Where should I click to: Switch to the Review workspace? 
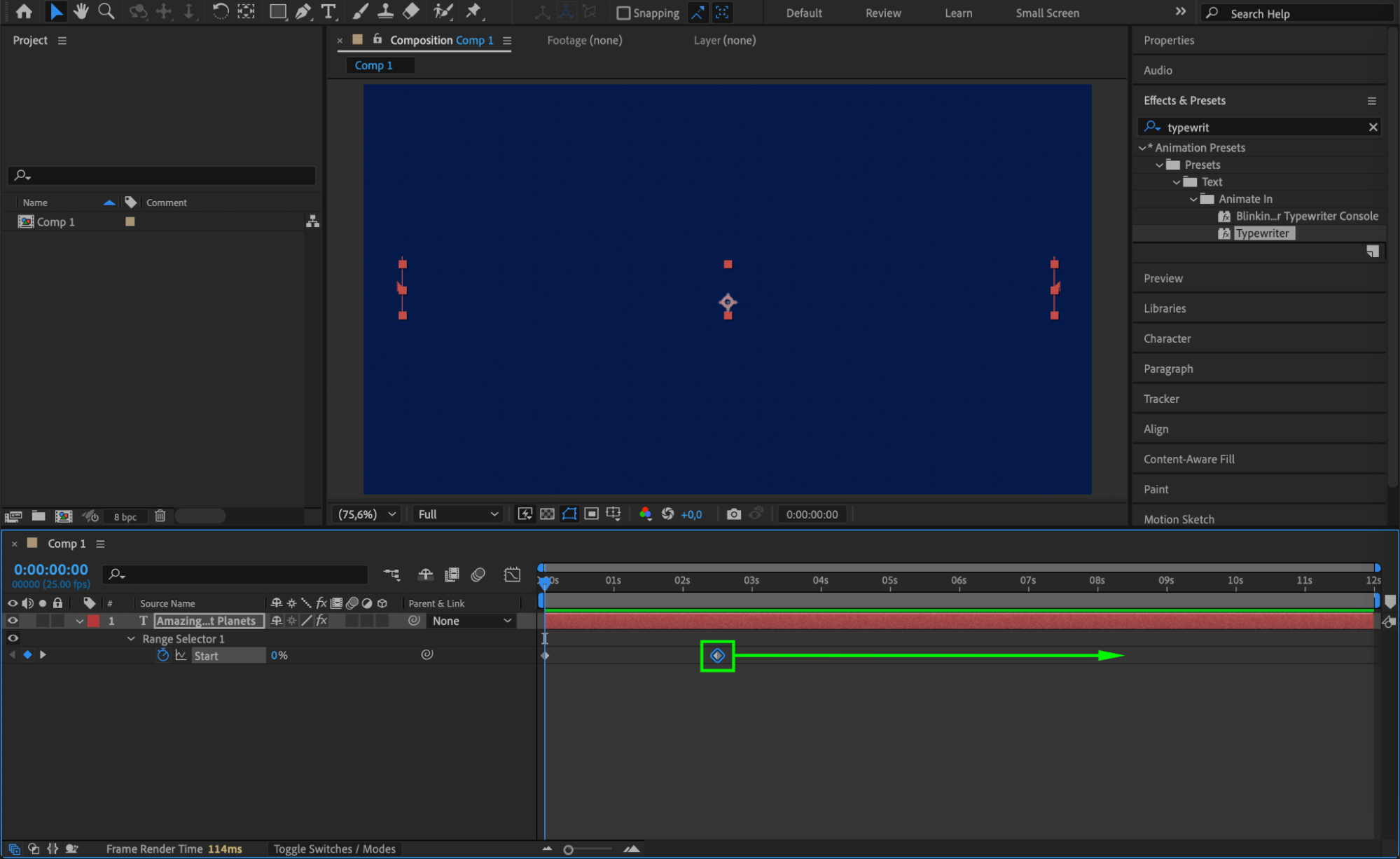coord(882,13)
